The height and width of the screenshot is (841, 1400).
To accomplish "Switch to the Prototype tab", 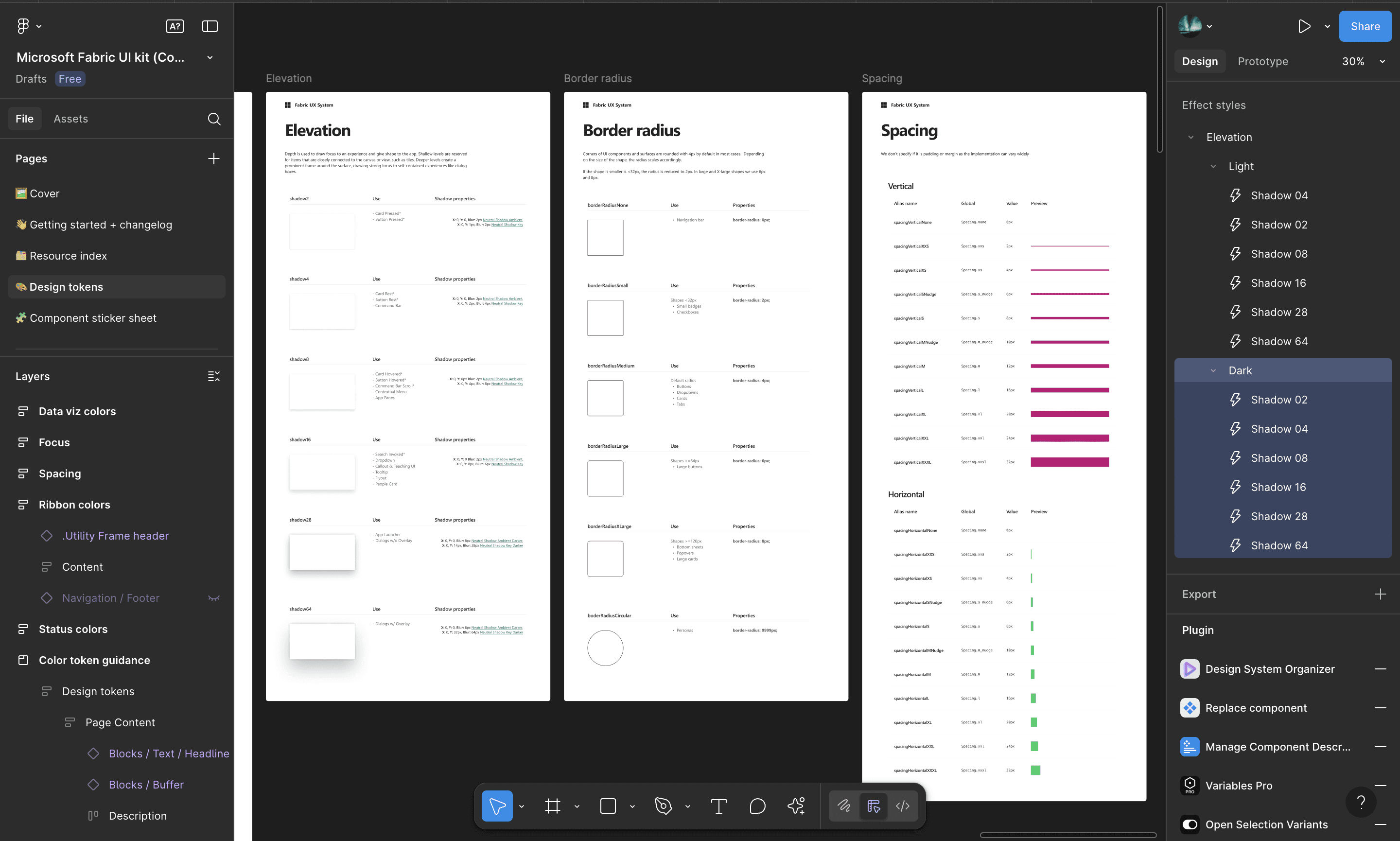I will (1263, 61).
